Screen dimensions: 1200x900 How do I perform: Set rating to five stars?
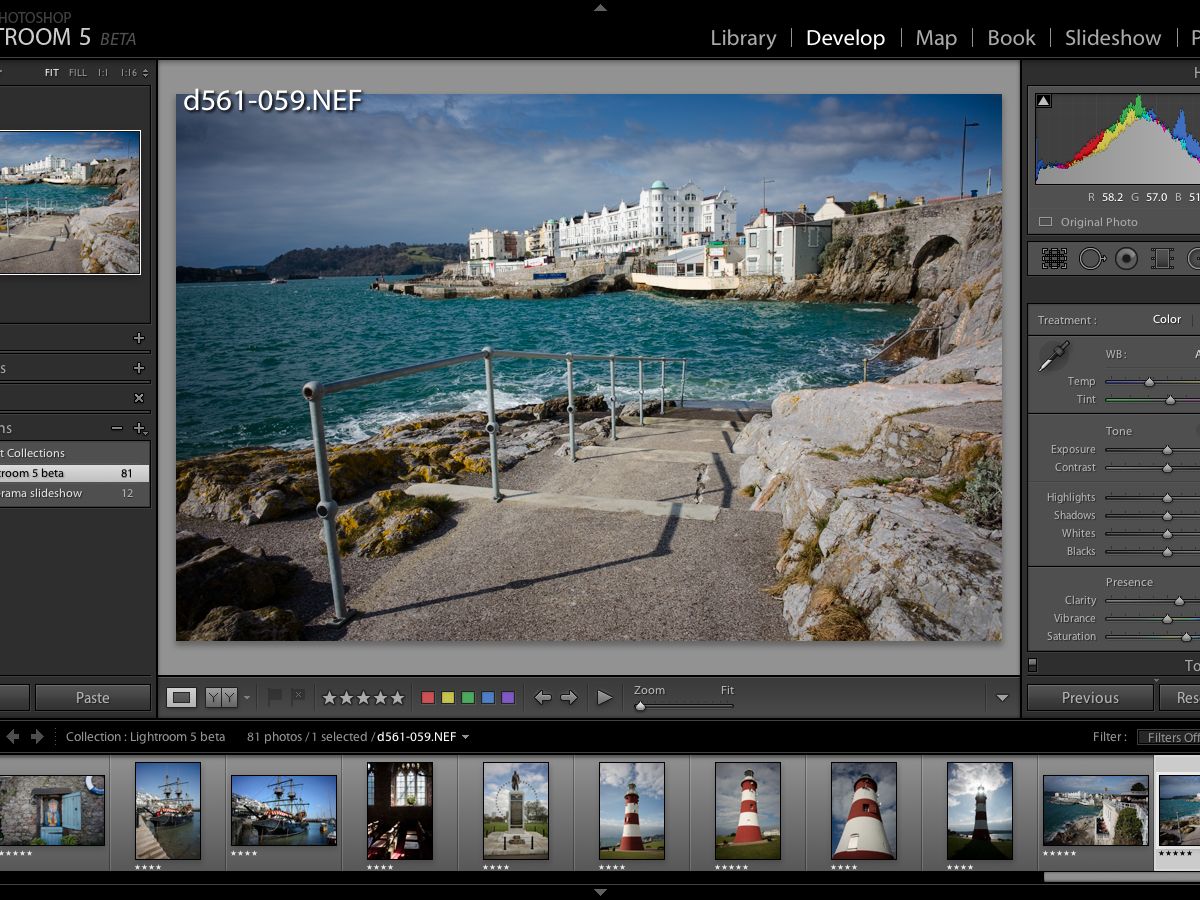point(397,698)
